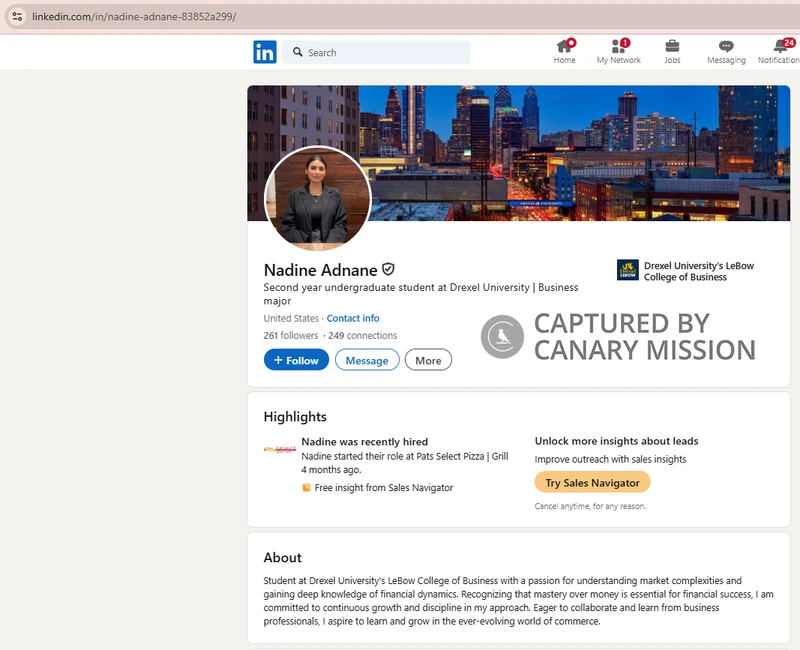Viewport: 800px width, 650px height.
Task: Open the Messaging chat icon
Action: point(726,46)
